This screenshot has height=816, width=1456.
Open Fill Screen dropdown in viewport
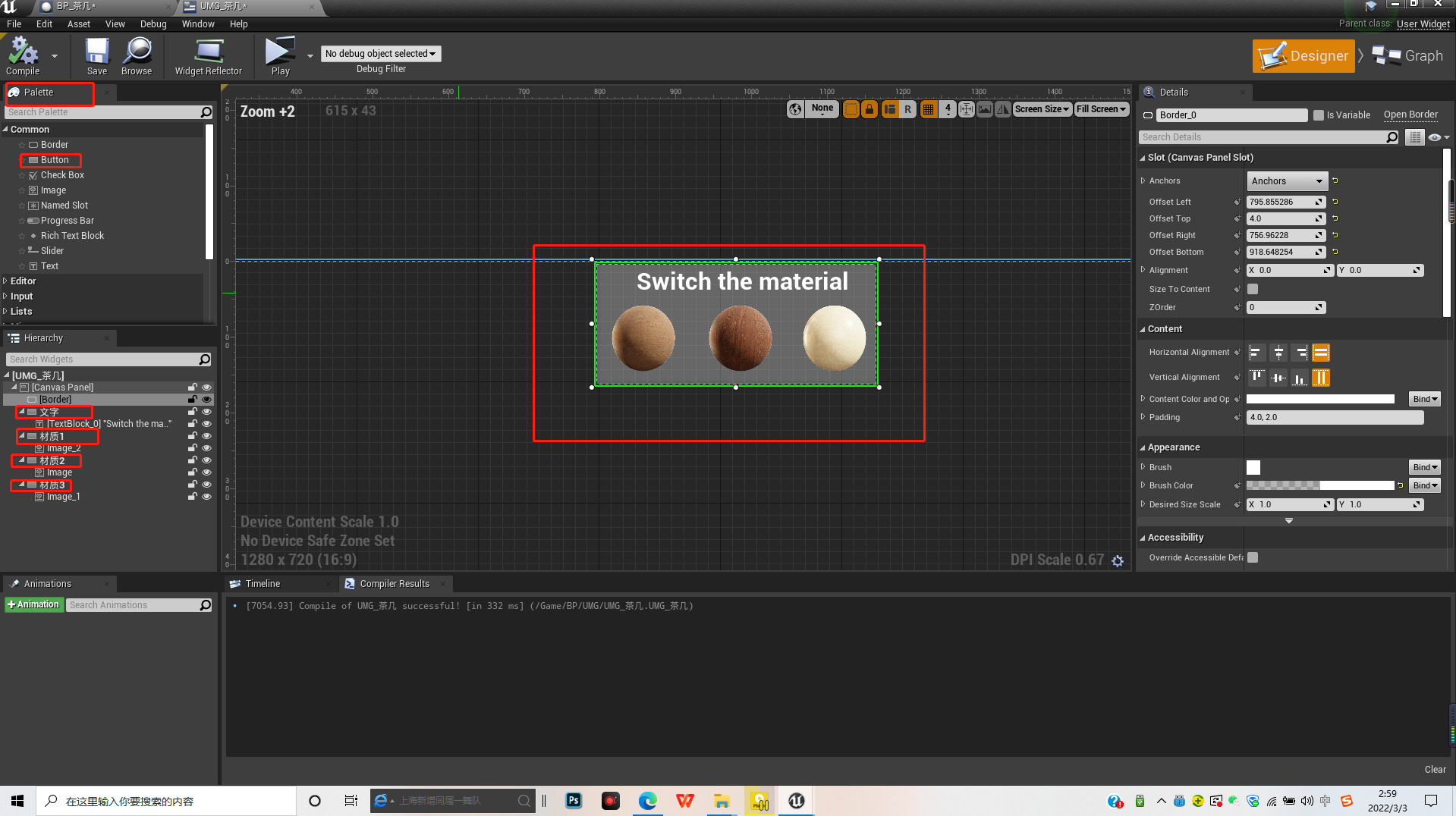click(x=1101, y=109)
